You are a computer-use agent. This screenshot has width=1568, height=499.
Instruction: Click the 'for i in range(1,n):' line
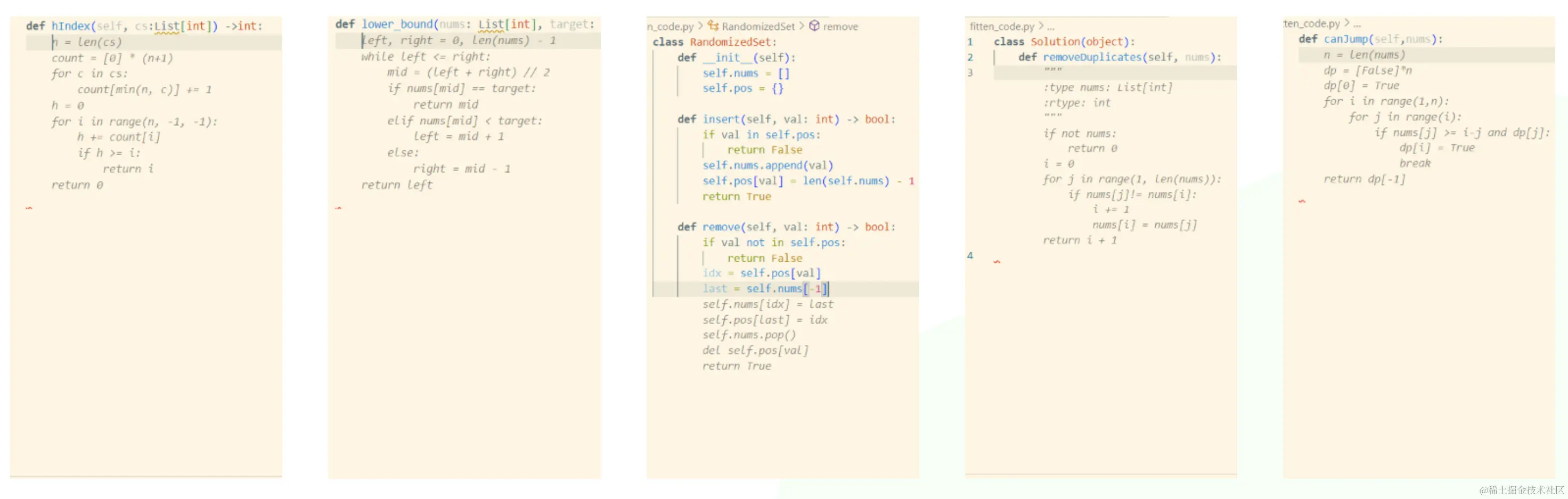(x=1386, y=101)
